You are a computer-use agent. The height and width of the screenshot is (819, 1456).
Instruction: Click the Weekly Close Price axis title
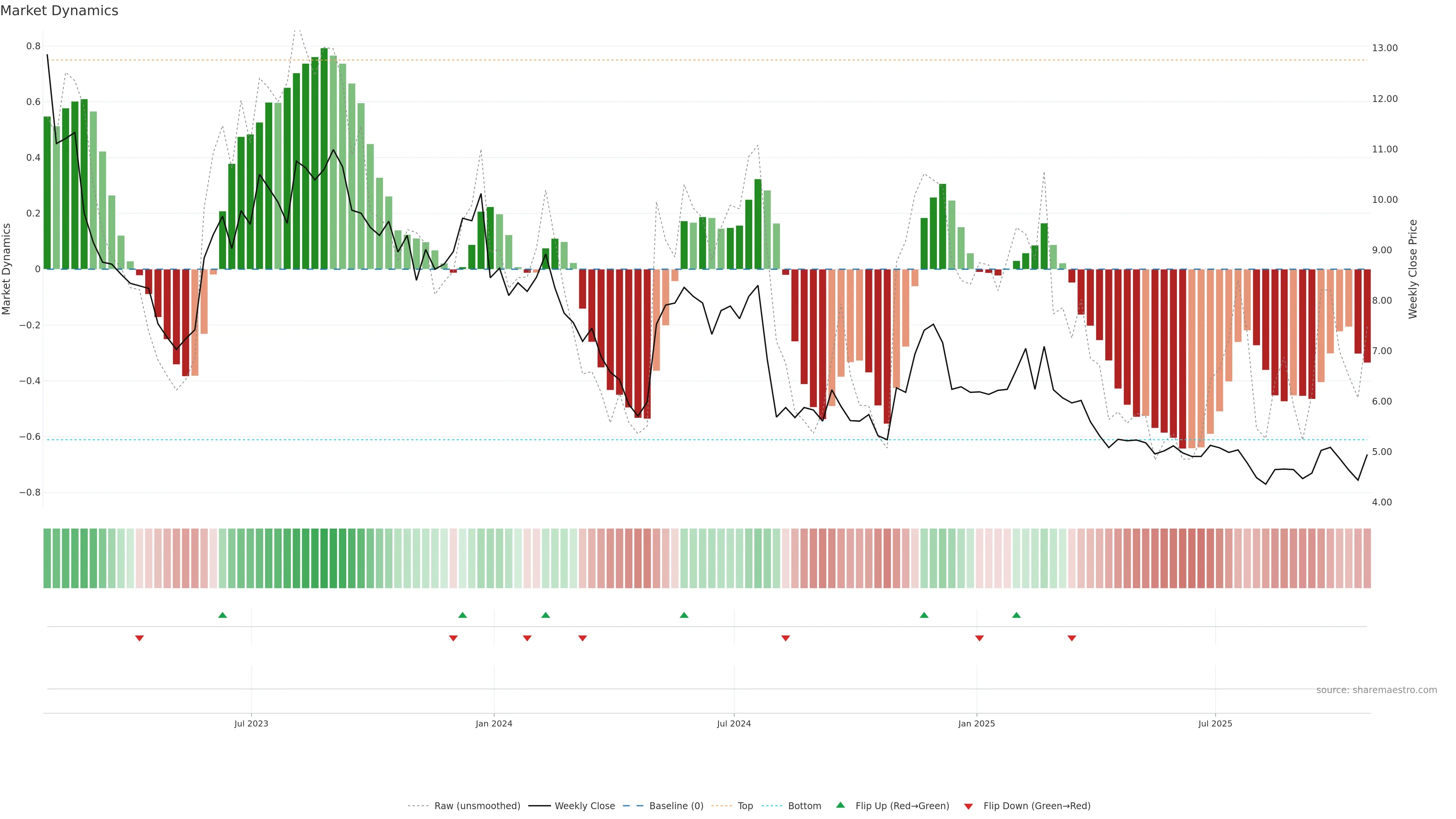coord(1412,269)
